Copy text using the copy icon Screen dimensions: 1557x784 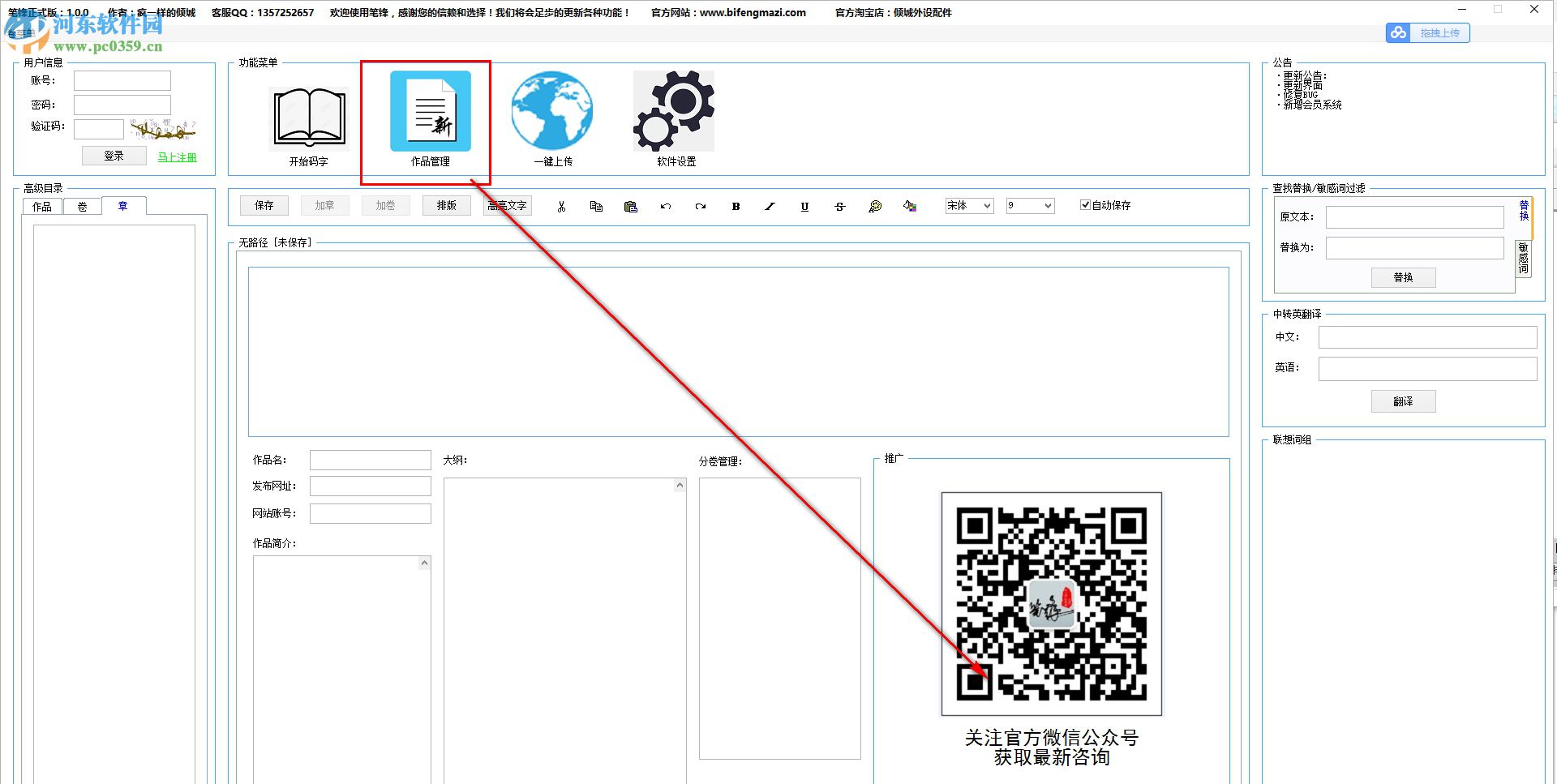coord(596,207)
